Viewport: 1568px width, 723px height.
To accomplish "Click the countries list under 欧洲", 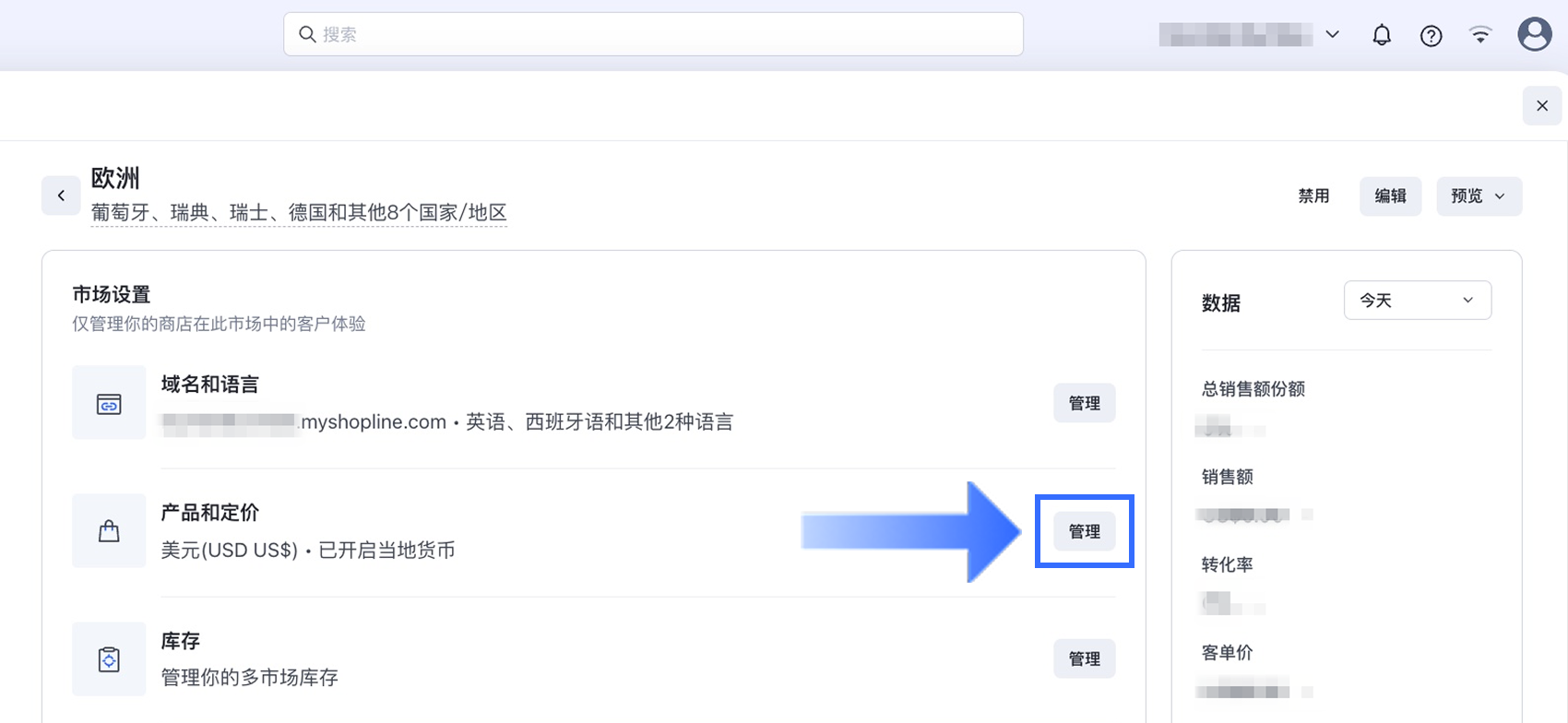I will [299, 213].
